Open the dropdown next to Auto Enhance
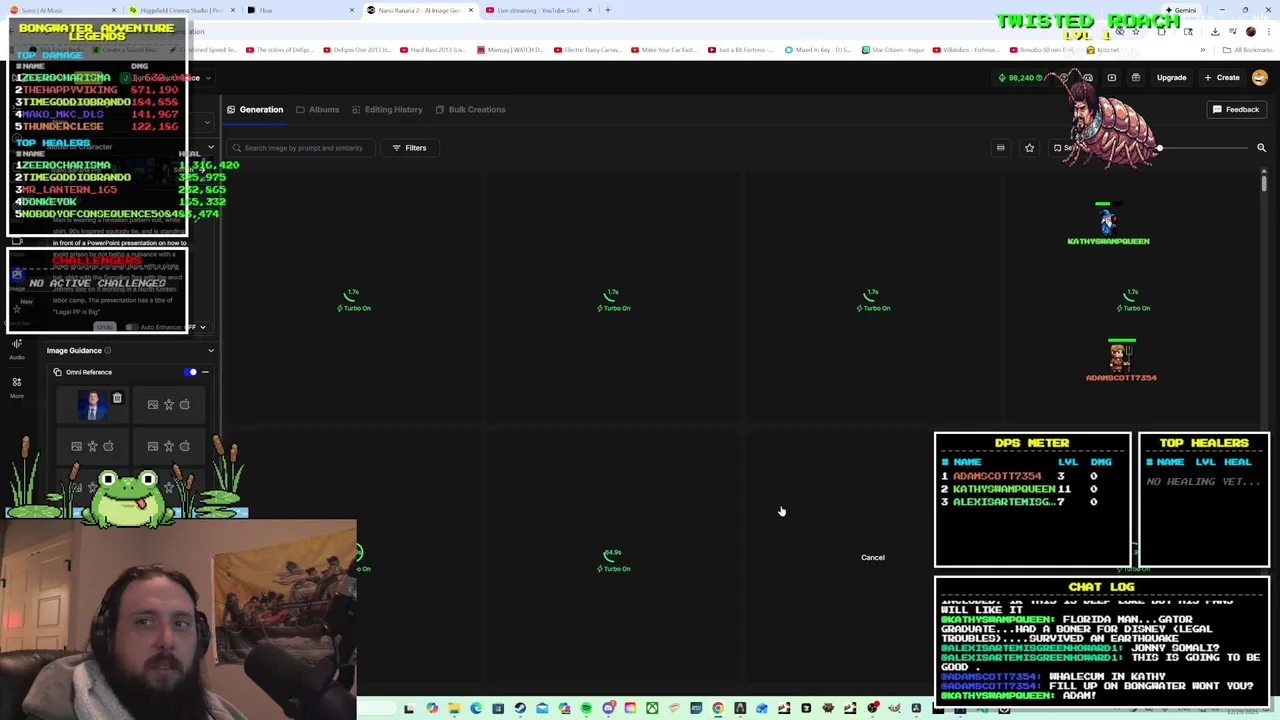Screen dimensions: 1280x720 [202, 327]
